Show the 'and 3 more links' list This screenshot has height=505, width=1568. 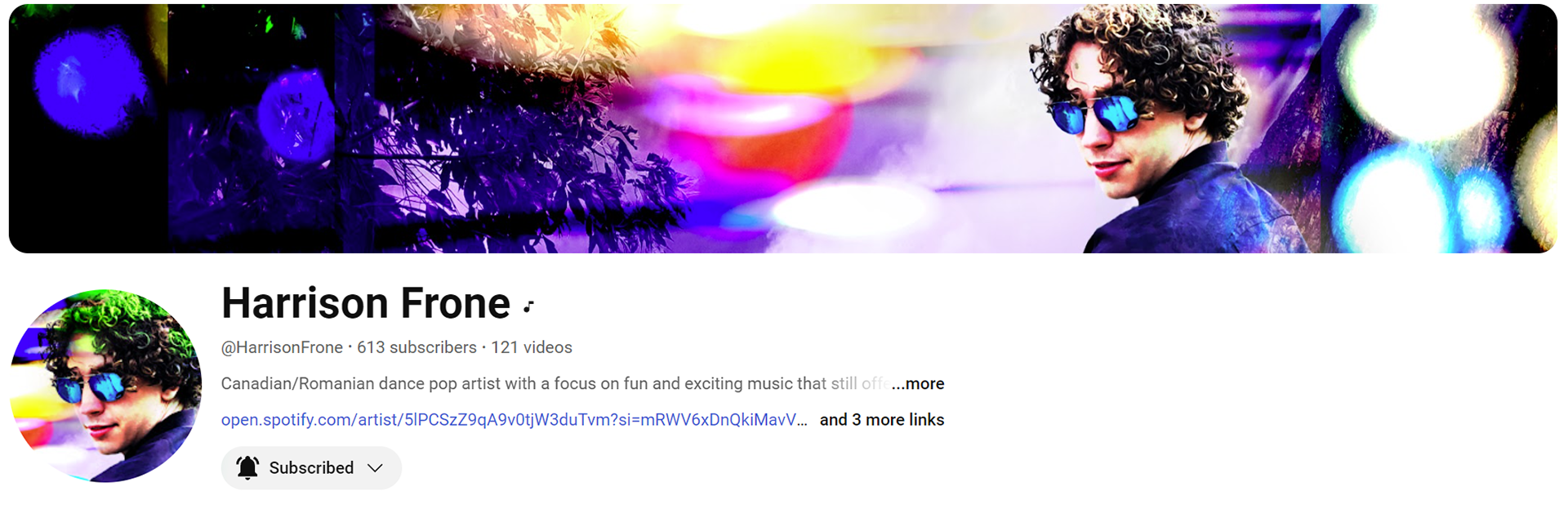pyautogui.click(x=882, y=419)
